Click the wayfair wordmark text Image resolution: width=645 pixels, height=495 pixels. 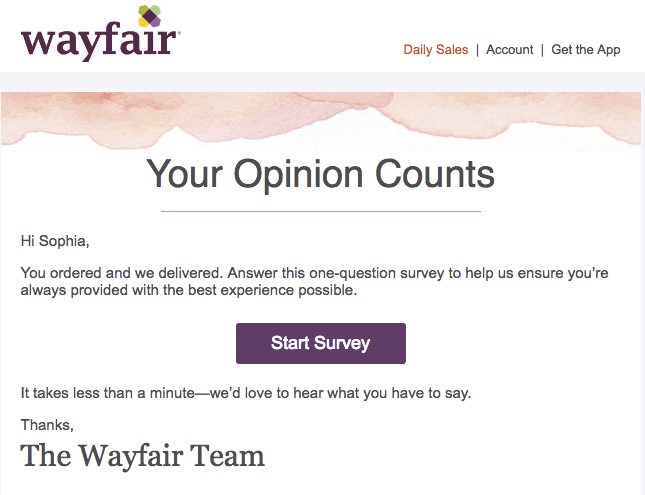click(x=99, y=44)
